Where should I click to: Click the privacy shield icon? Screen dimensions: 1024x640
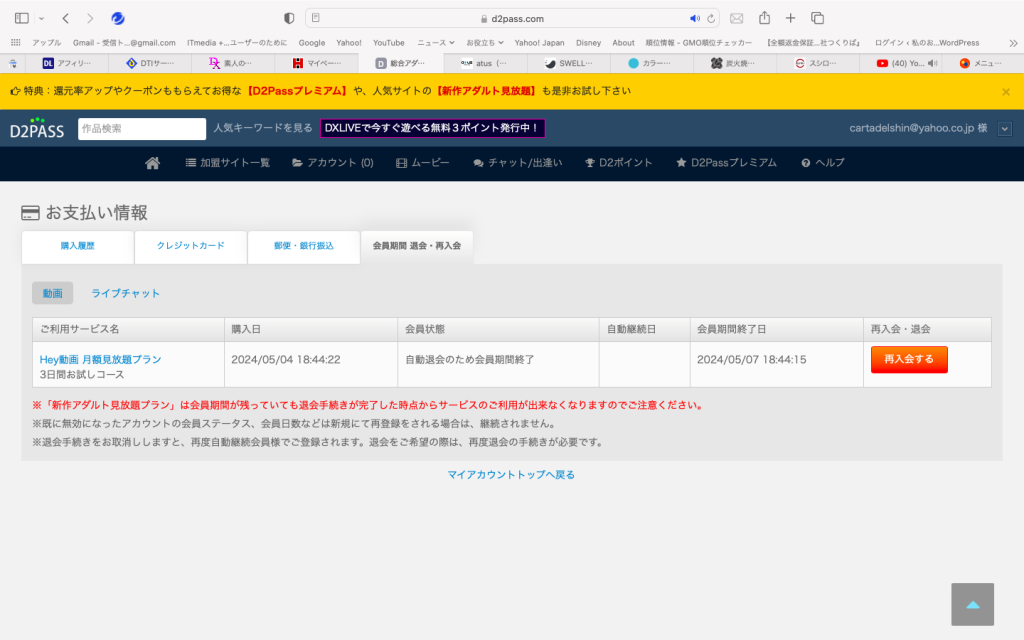[x=289, y=18]
